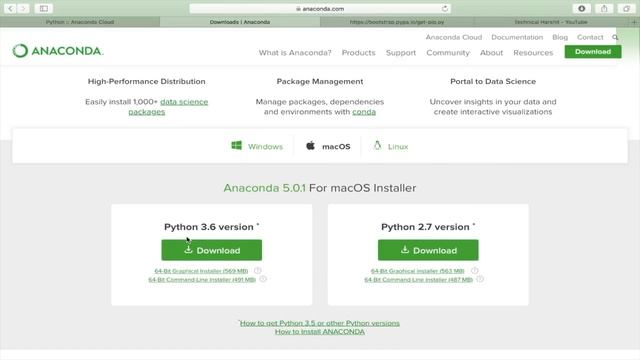Screen dimensions: 640x360
Task: Open 64-Bit Command Line Installer (491 MB) link
Action: click(x=202, y=280)
